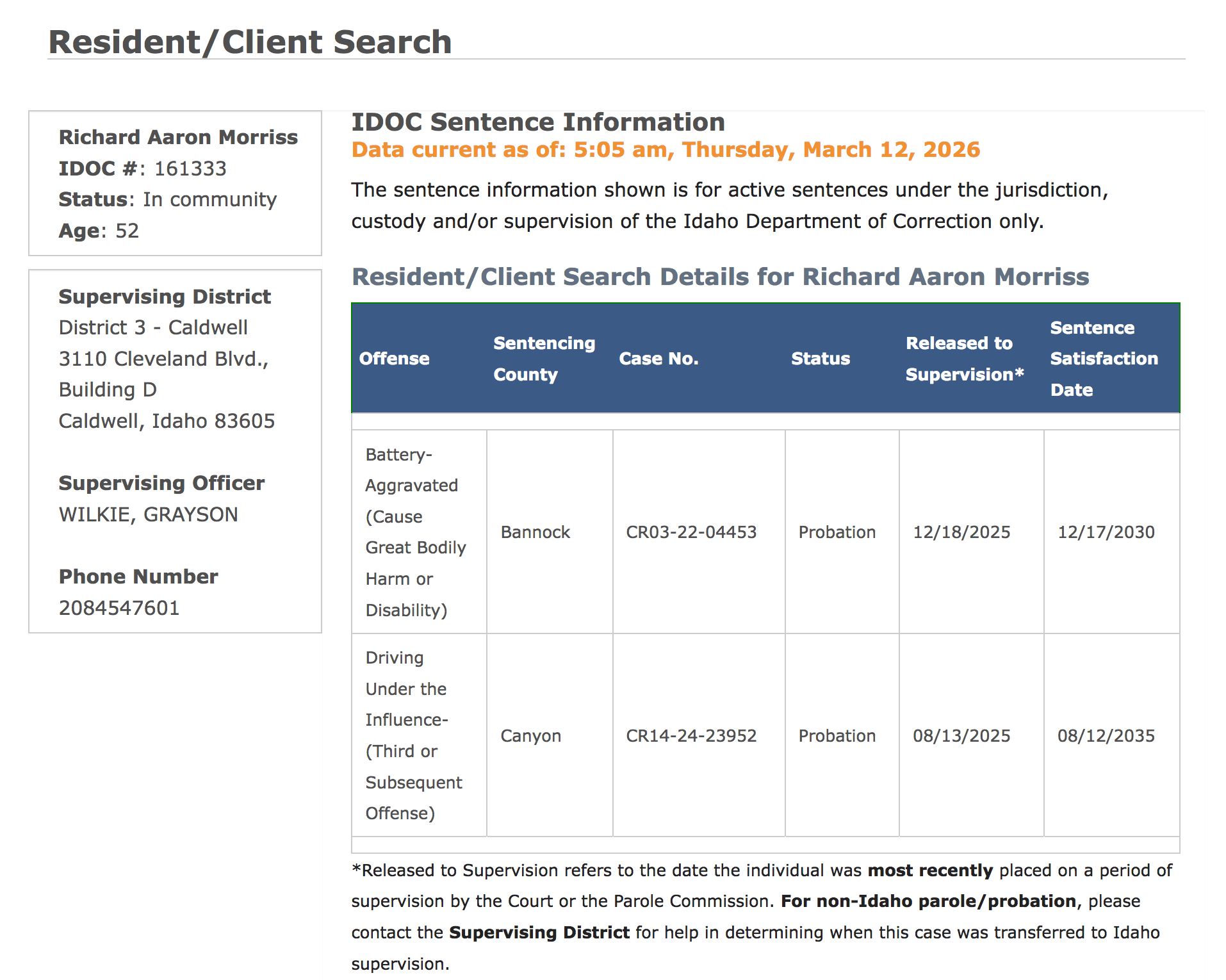This screenshot has width=1226, height=980.
Task: Click the Sentencing County column header
Action: click(544, 359)
